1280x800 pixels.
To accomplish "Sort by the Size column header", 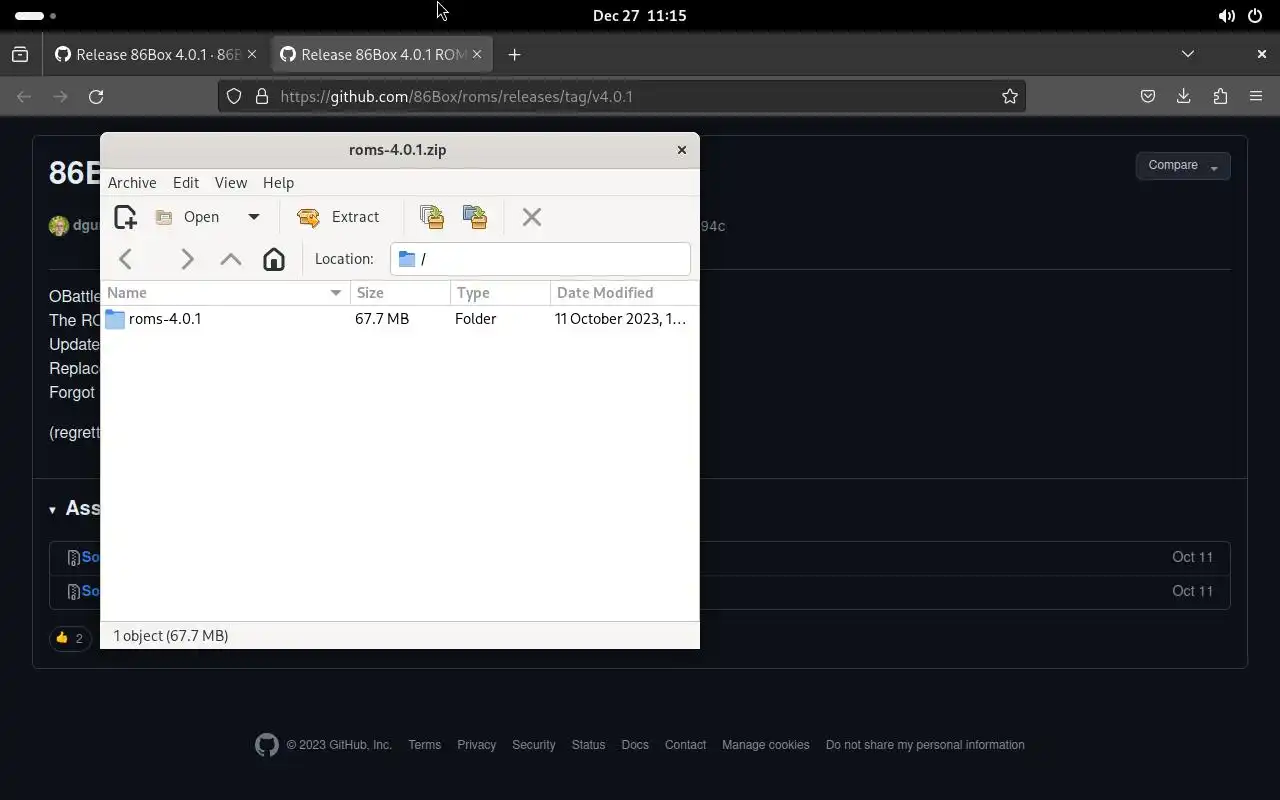I will pos(400,293).
